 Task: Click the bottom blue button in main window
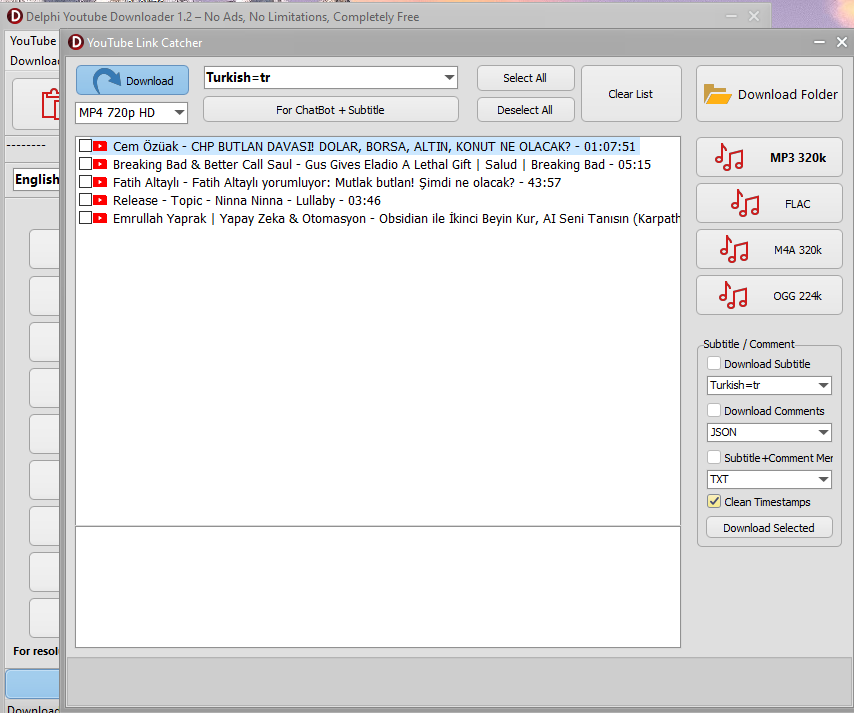(33, 684)
